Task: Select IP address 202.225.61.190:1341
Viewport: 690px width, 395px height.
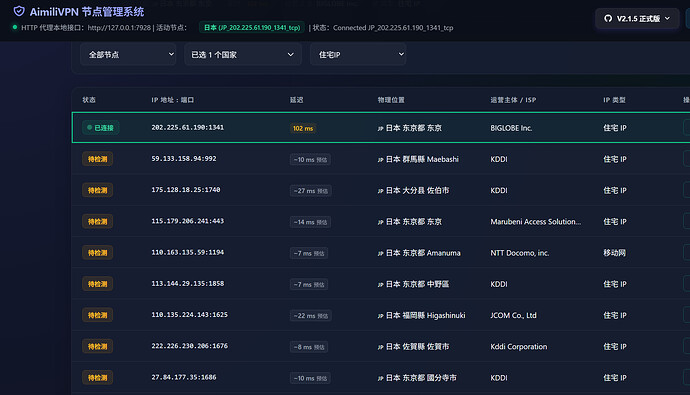Action: tap(187, 128)
